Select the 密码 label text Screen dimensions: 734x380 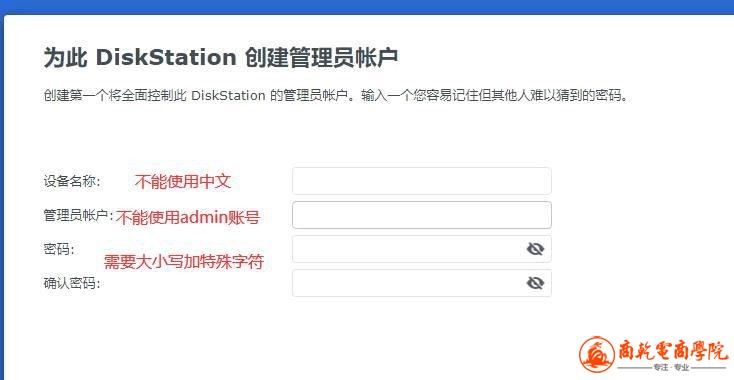click(x=59, y=249)
